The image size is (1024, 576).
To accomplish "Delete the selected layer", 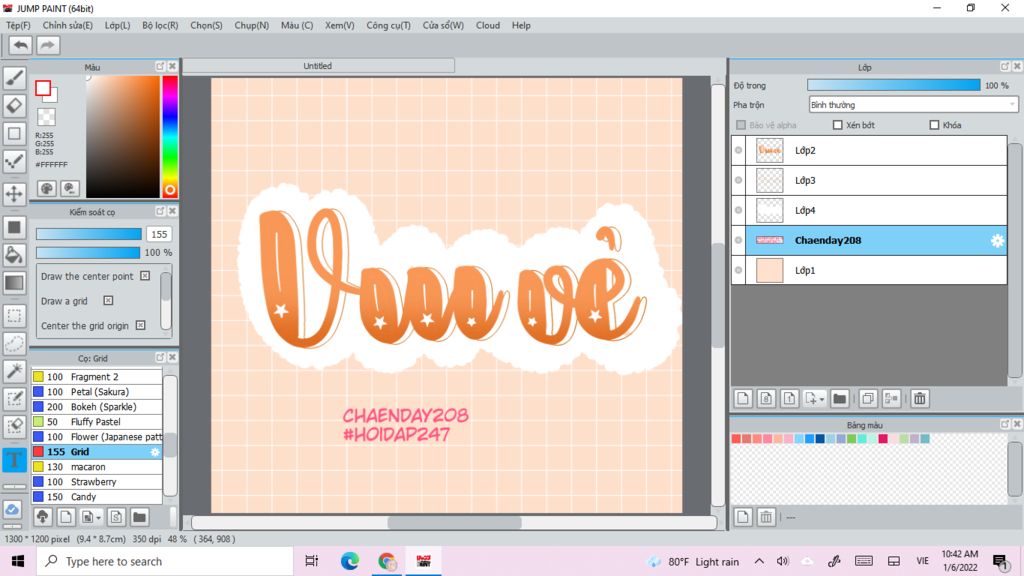I will click(x=920, y=398).
